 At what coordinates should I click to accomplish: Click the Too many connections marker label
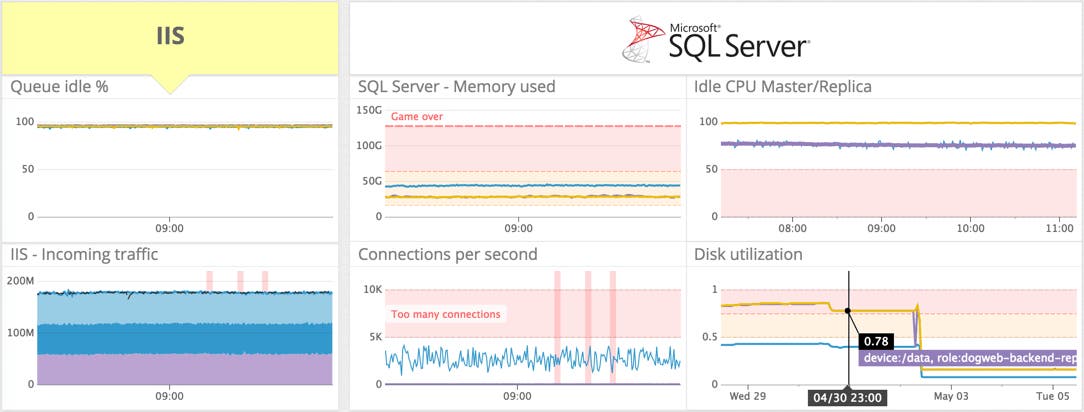click(x=446, y=314)
